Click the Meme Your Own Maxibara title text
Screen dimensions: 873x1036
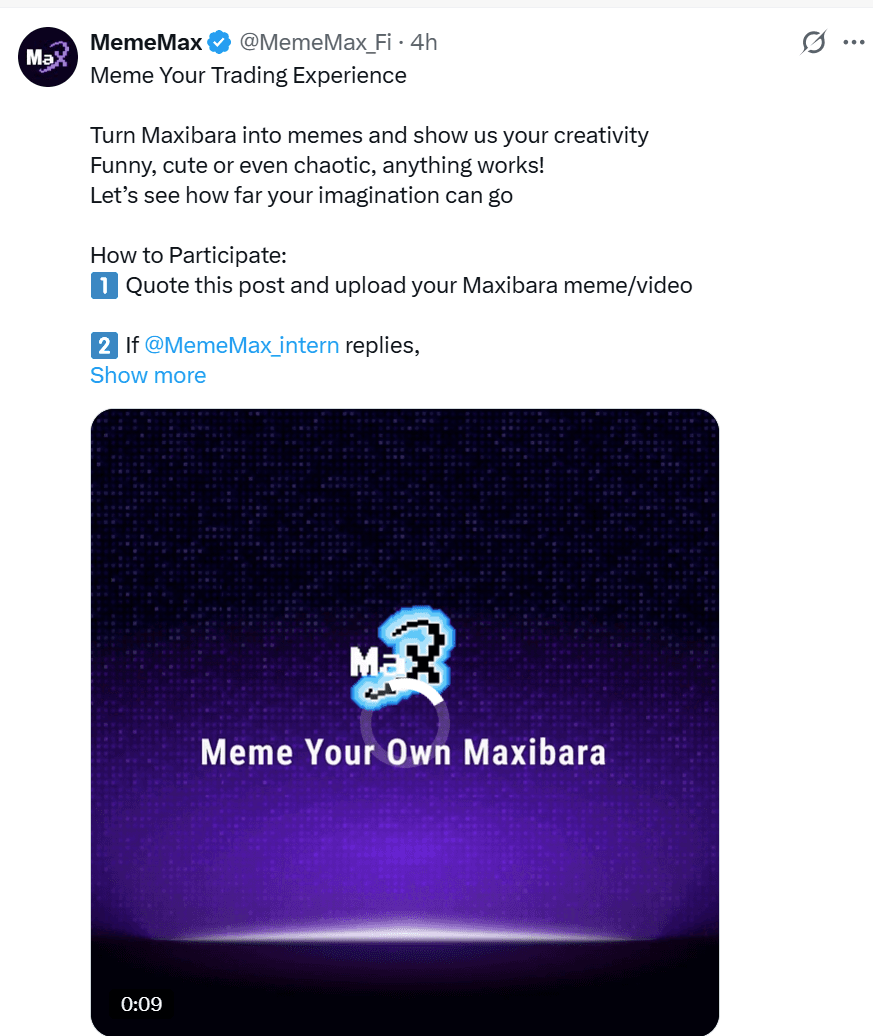click(x=404, y=752)
